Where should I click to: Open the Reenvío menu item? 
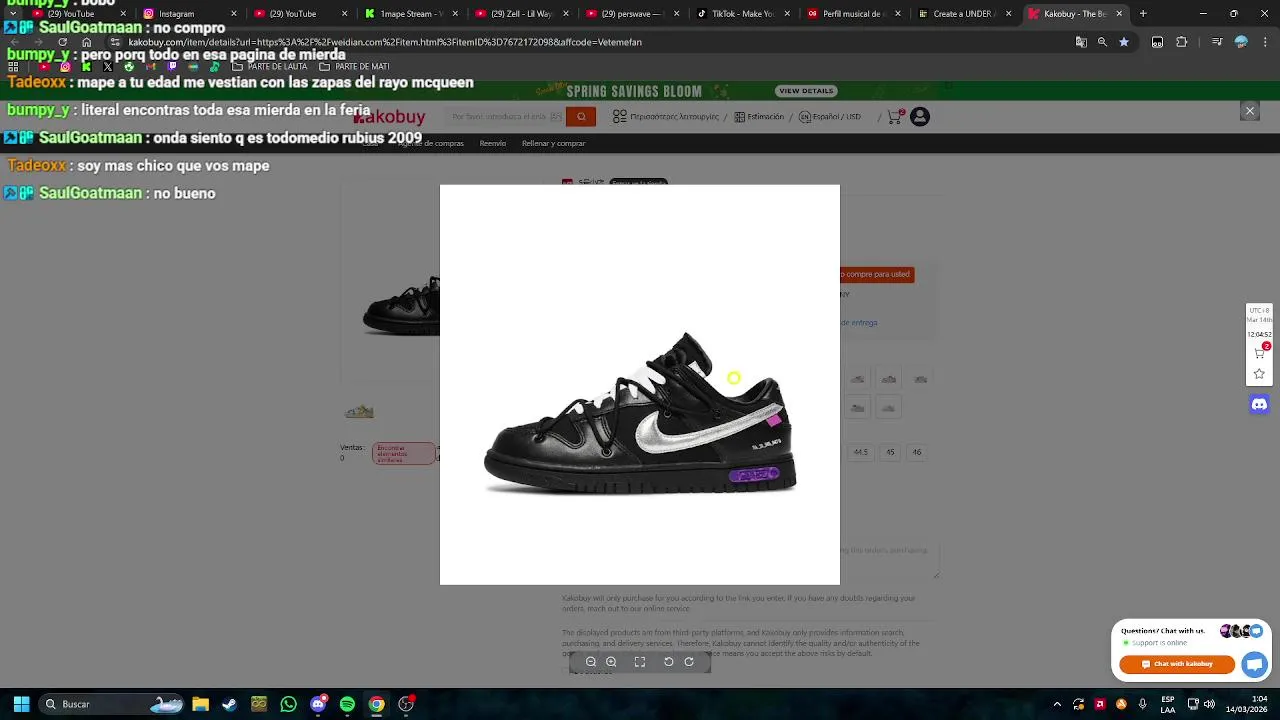[x=492, y=143]
